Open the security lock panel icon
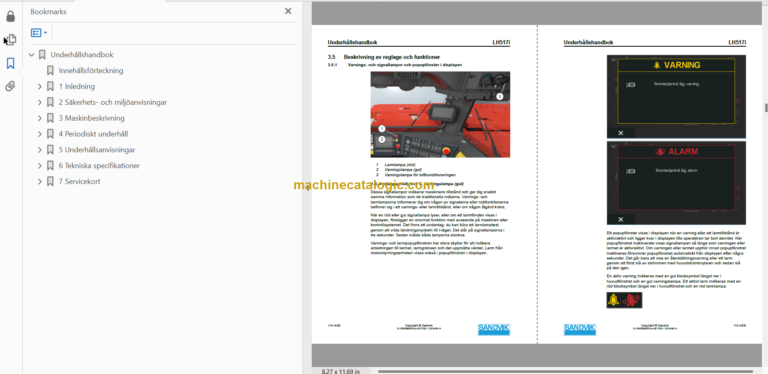768x374 pixels. [x=10, y=17]
